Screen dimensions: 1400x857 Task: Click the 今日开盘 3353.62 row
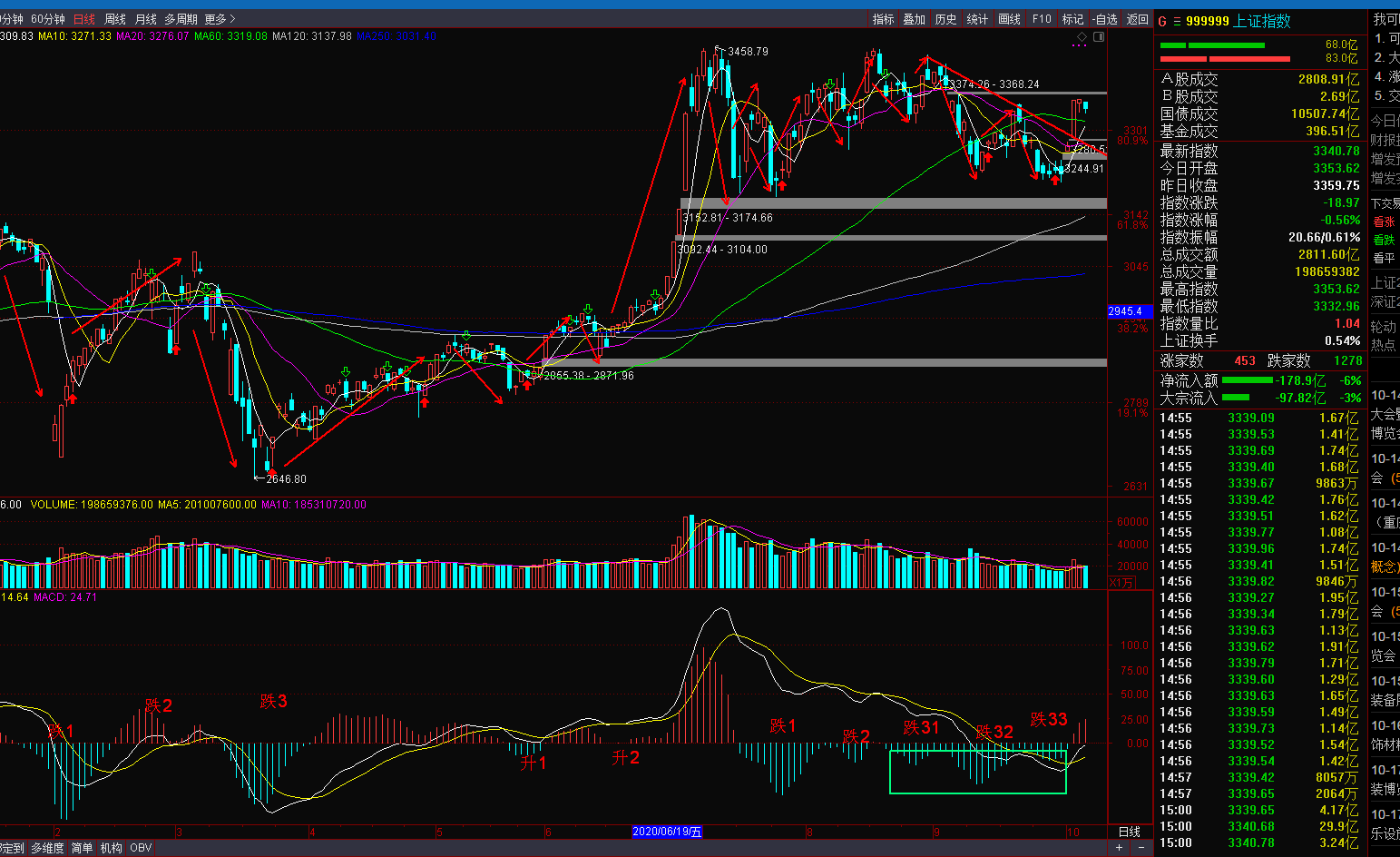point(1259,168)
